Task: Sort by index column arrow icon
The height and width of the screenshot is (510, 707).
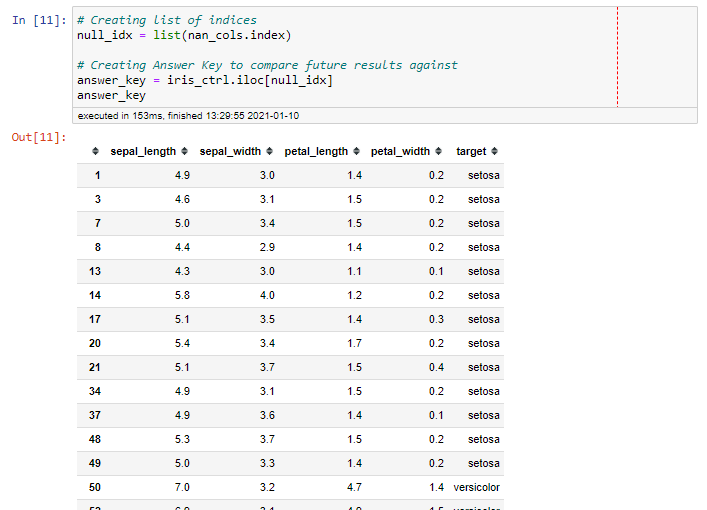Action: 95,152
